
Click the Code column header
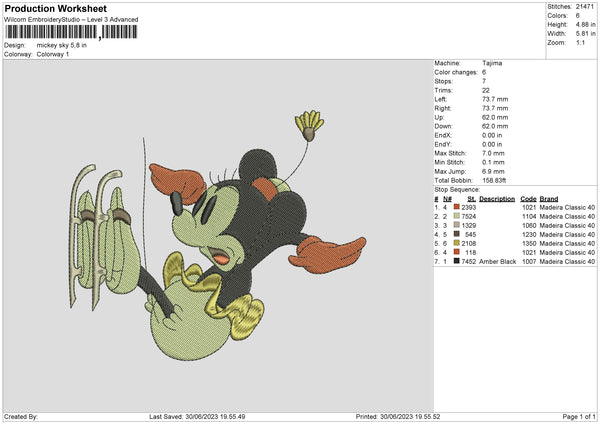click(x=528, y=199)
